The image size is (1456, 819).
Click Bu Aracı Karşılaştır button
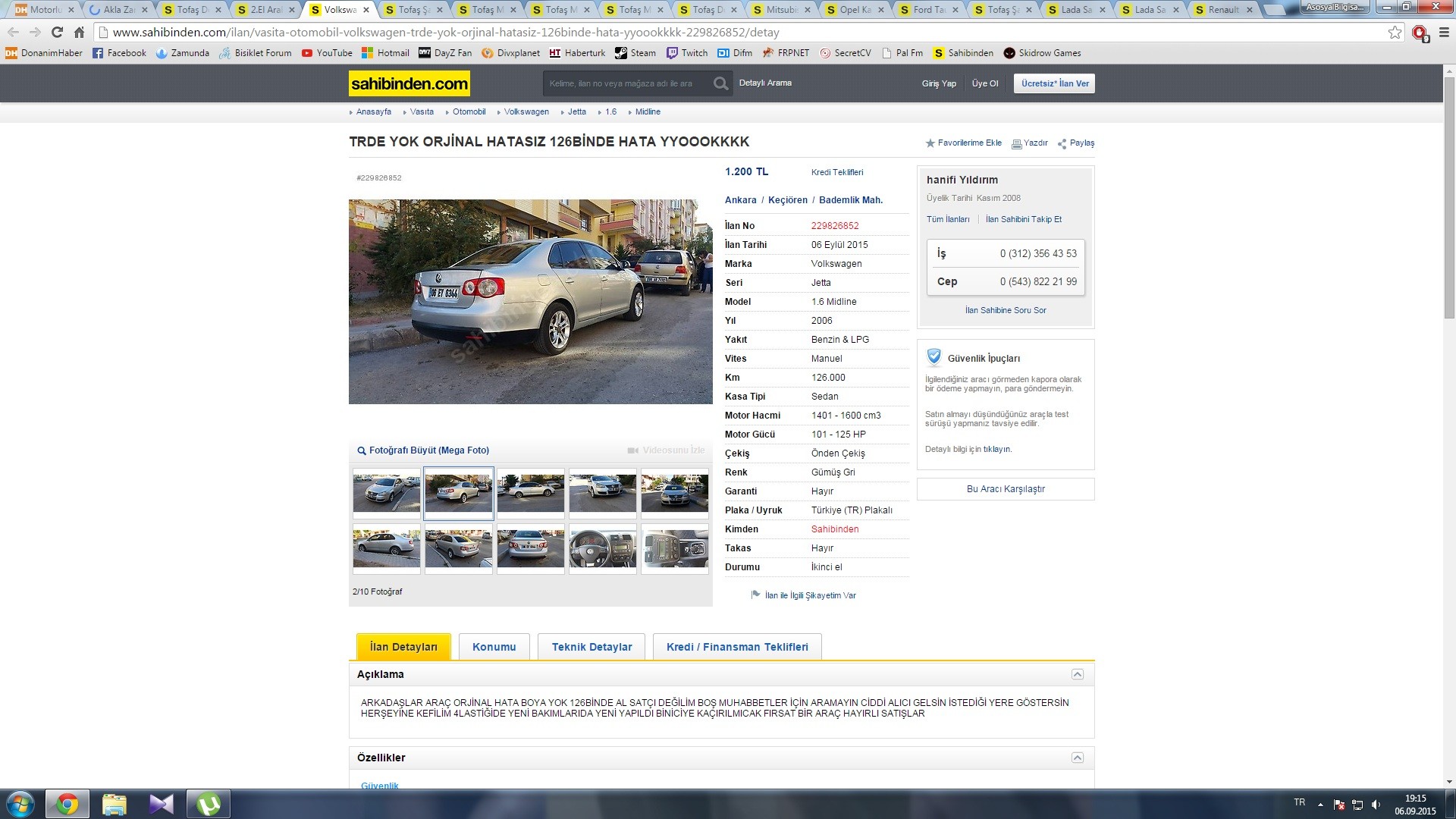tap(1006, 489)
